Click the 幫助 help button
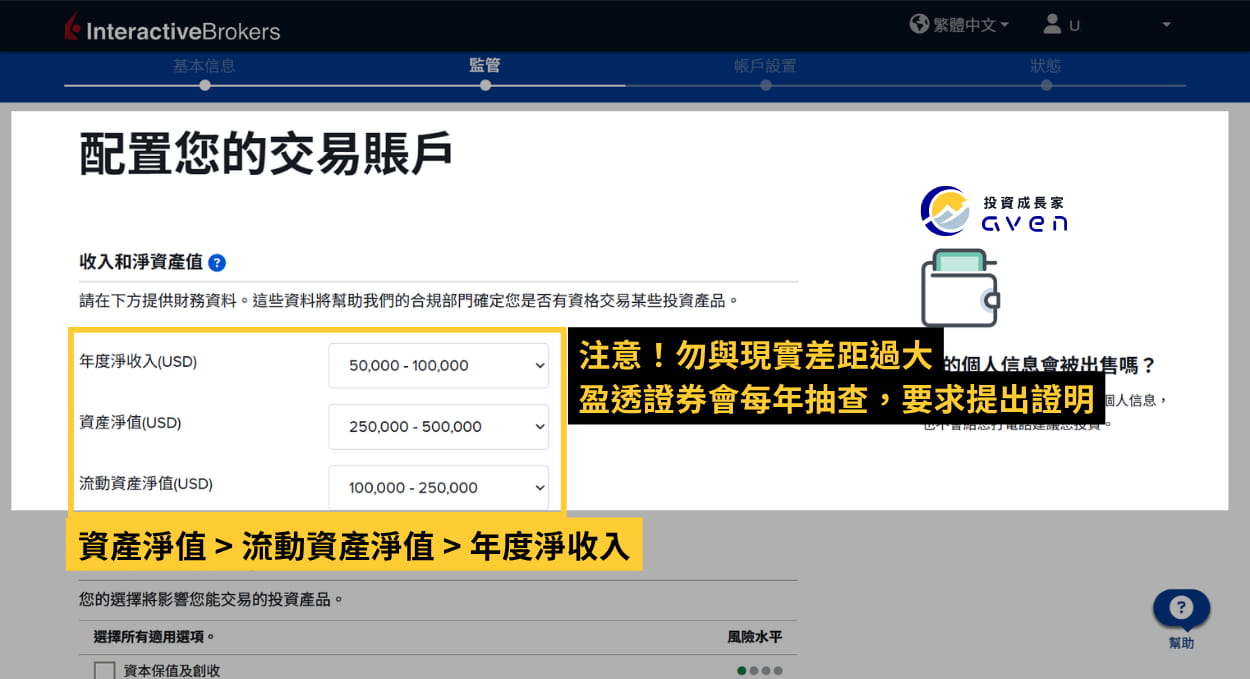The image size is (1250, 679). (1181, 619)
